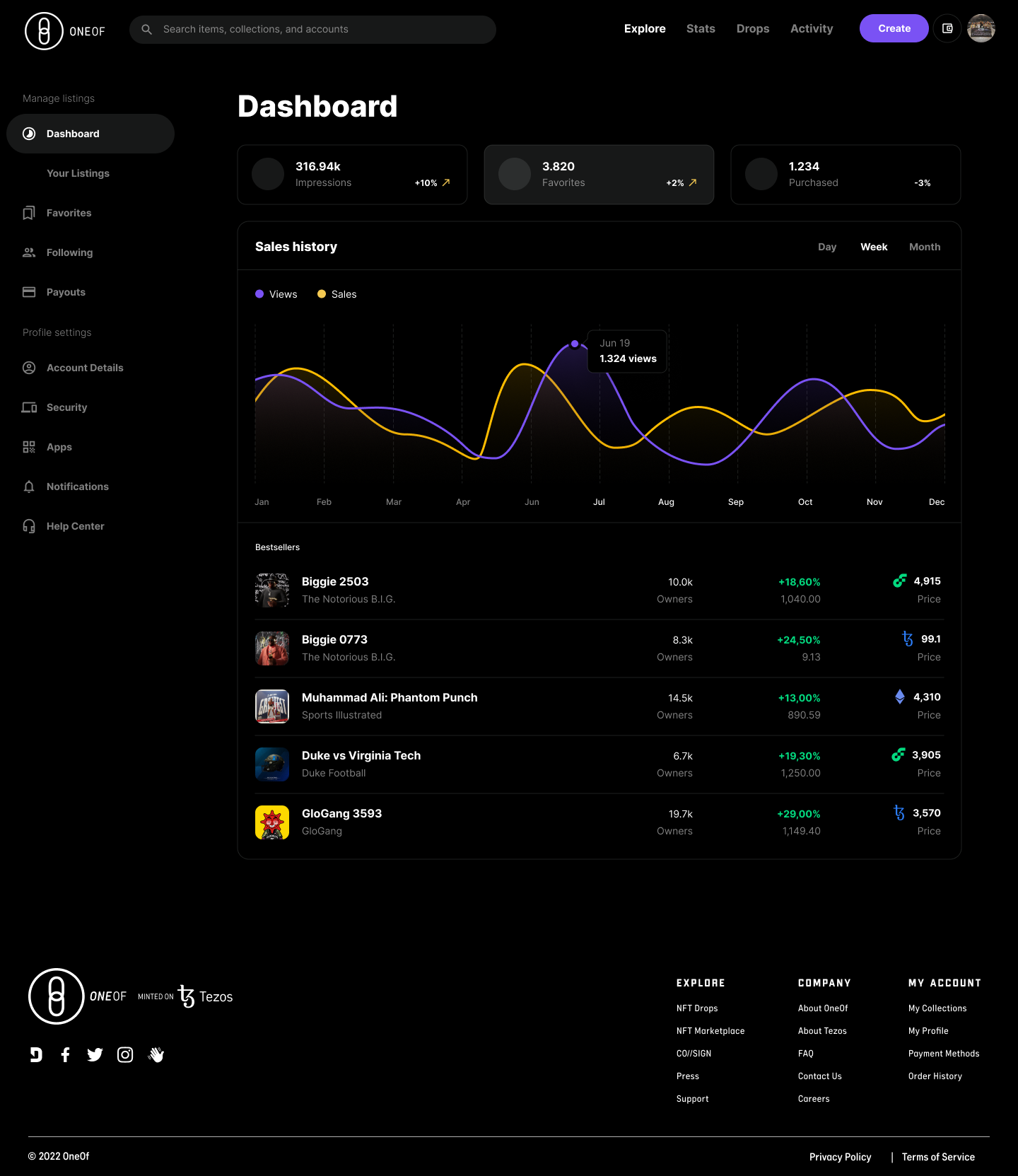Open the Facebook icon in footer
1018x1176 pixels.
[x=65, y=1055]
